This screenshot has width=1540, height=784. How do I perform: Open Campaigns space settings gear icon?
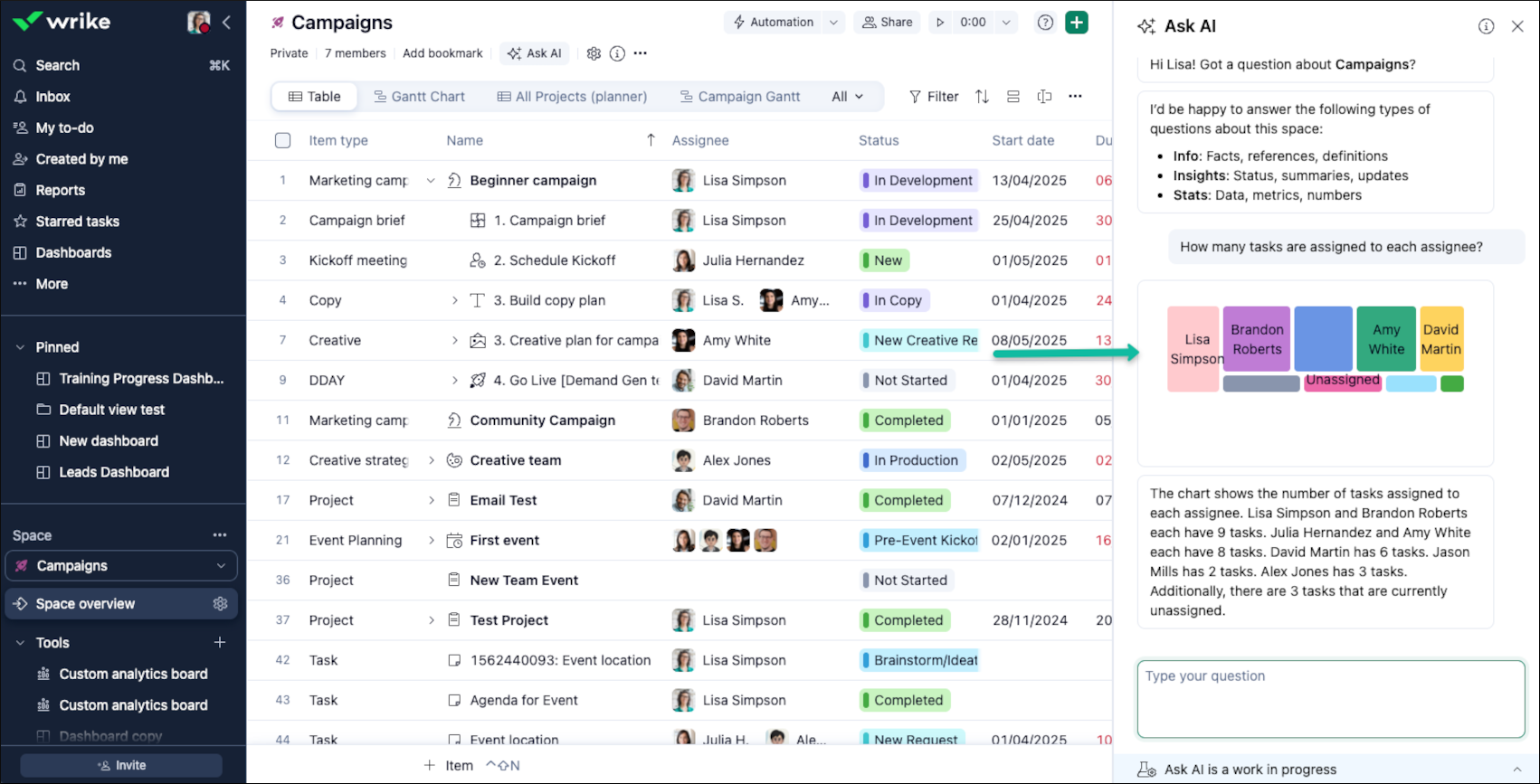tap(594, 53)
